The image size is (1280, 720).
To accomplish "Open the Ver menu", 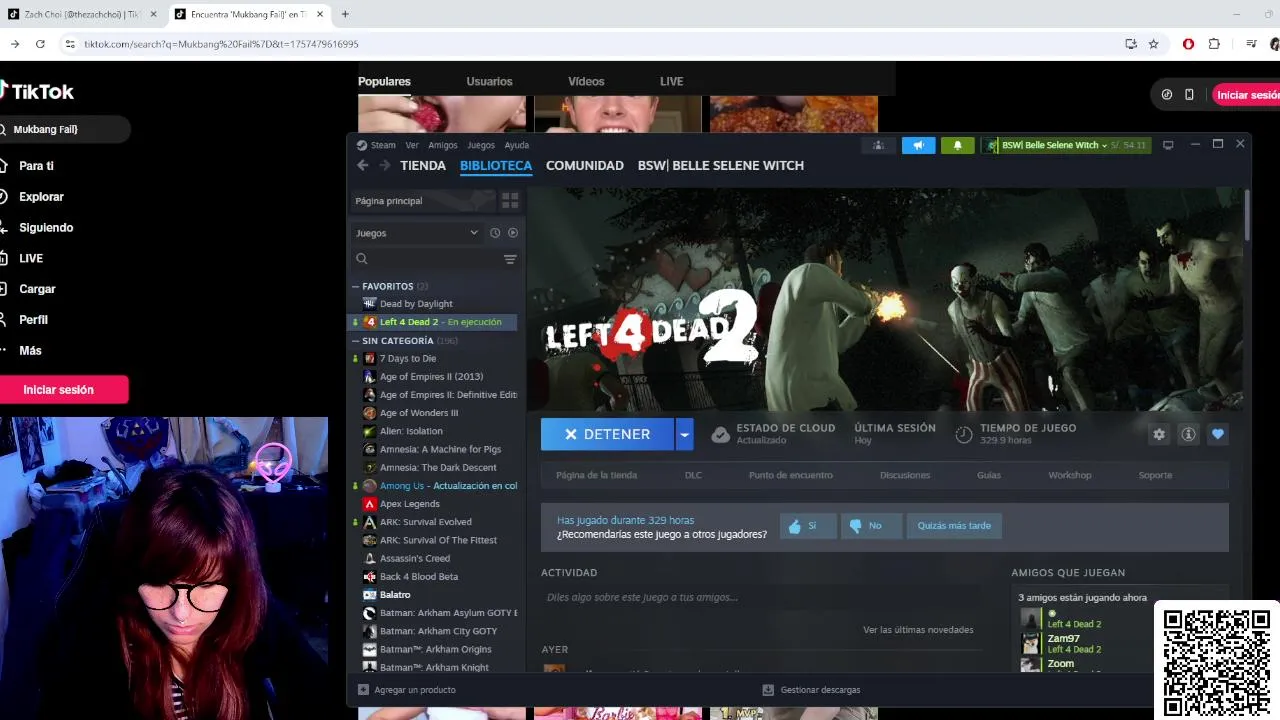I will [x=412, y=145].
